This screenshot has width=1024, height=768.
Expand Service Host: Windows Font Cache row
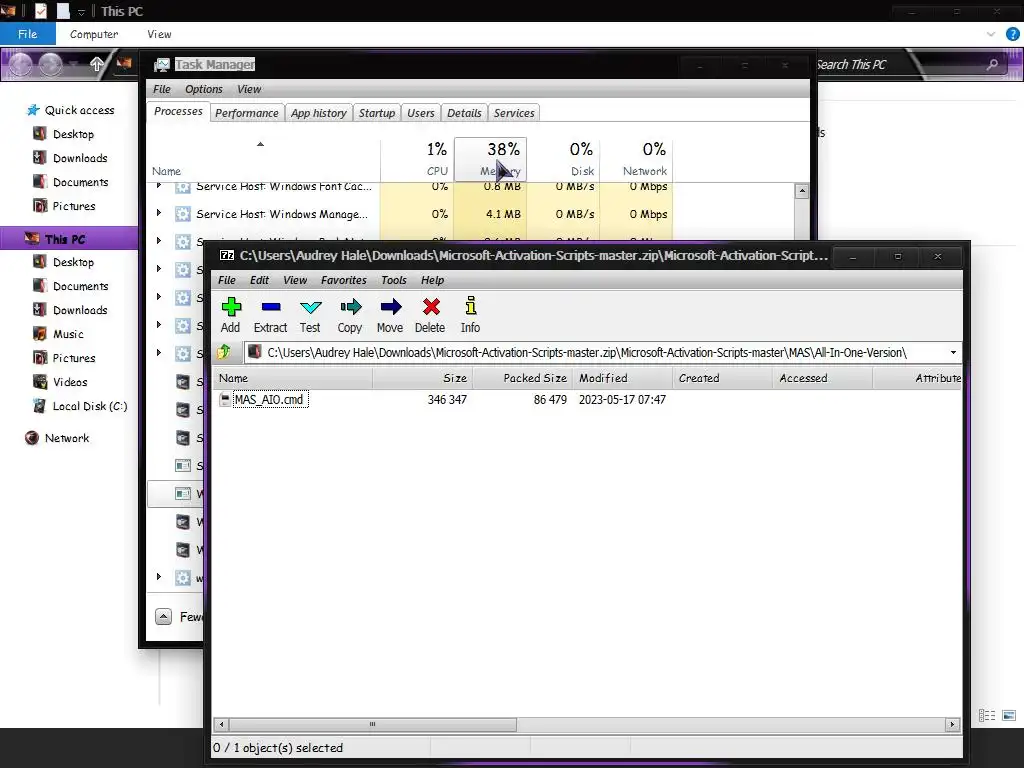click(x=159, y=187)
